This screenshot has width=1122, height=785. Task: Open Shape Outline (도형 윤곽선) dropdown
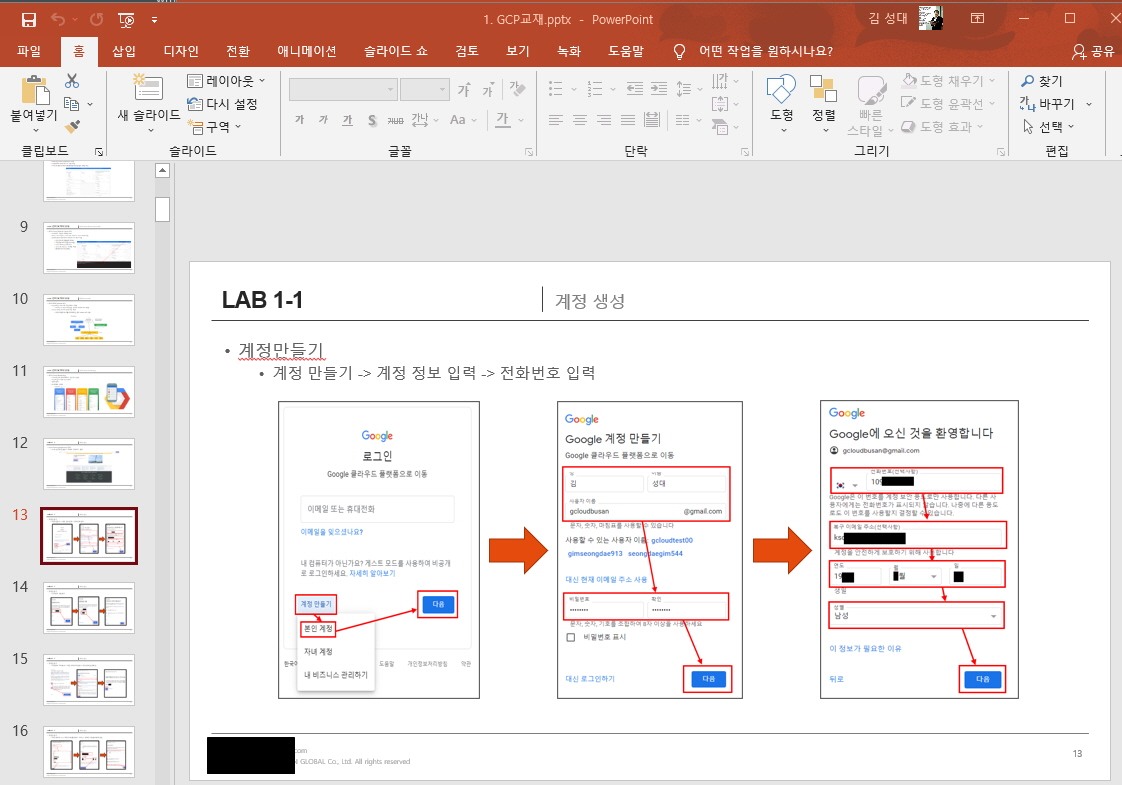tap(948, 104)
